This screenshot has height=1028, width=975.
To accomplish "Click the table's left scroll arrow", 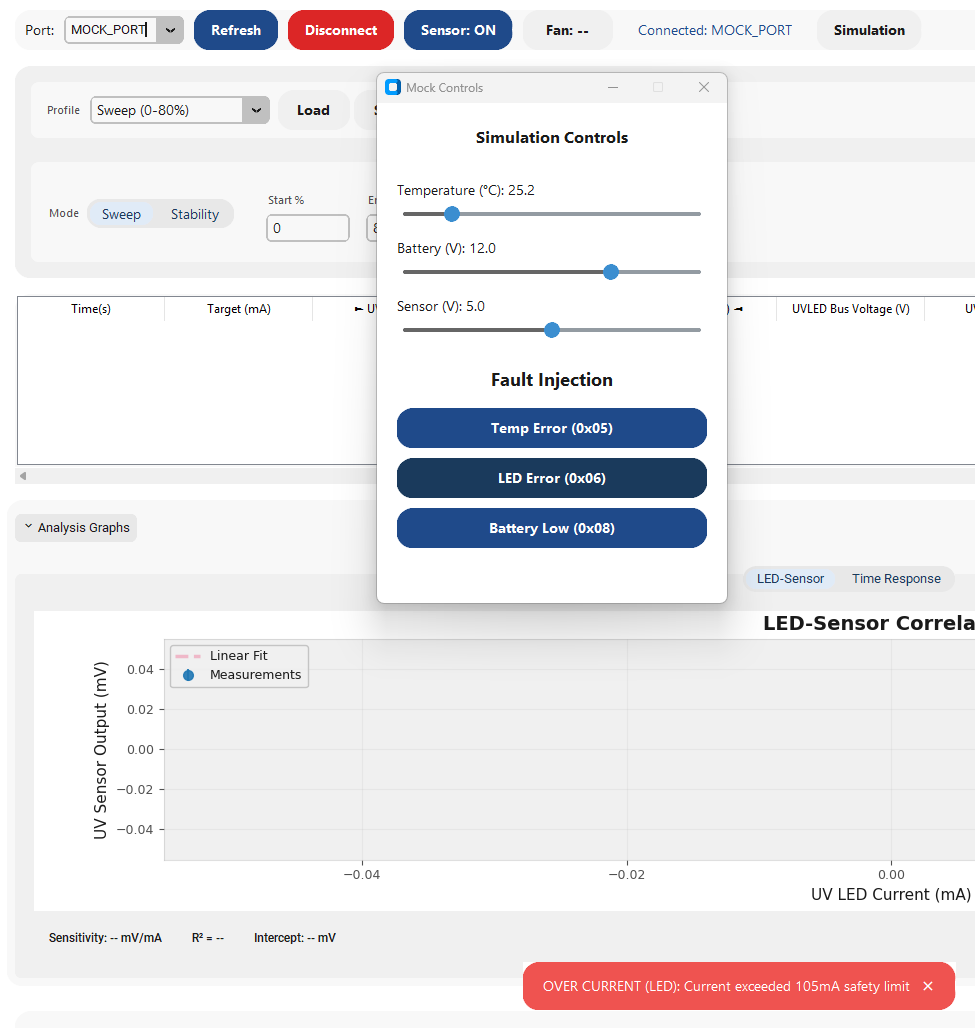I will click(x=23, y=476).
